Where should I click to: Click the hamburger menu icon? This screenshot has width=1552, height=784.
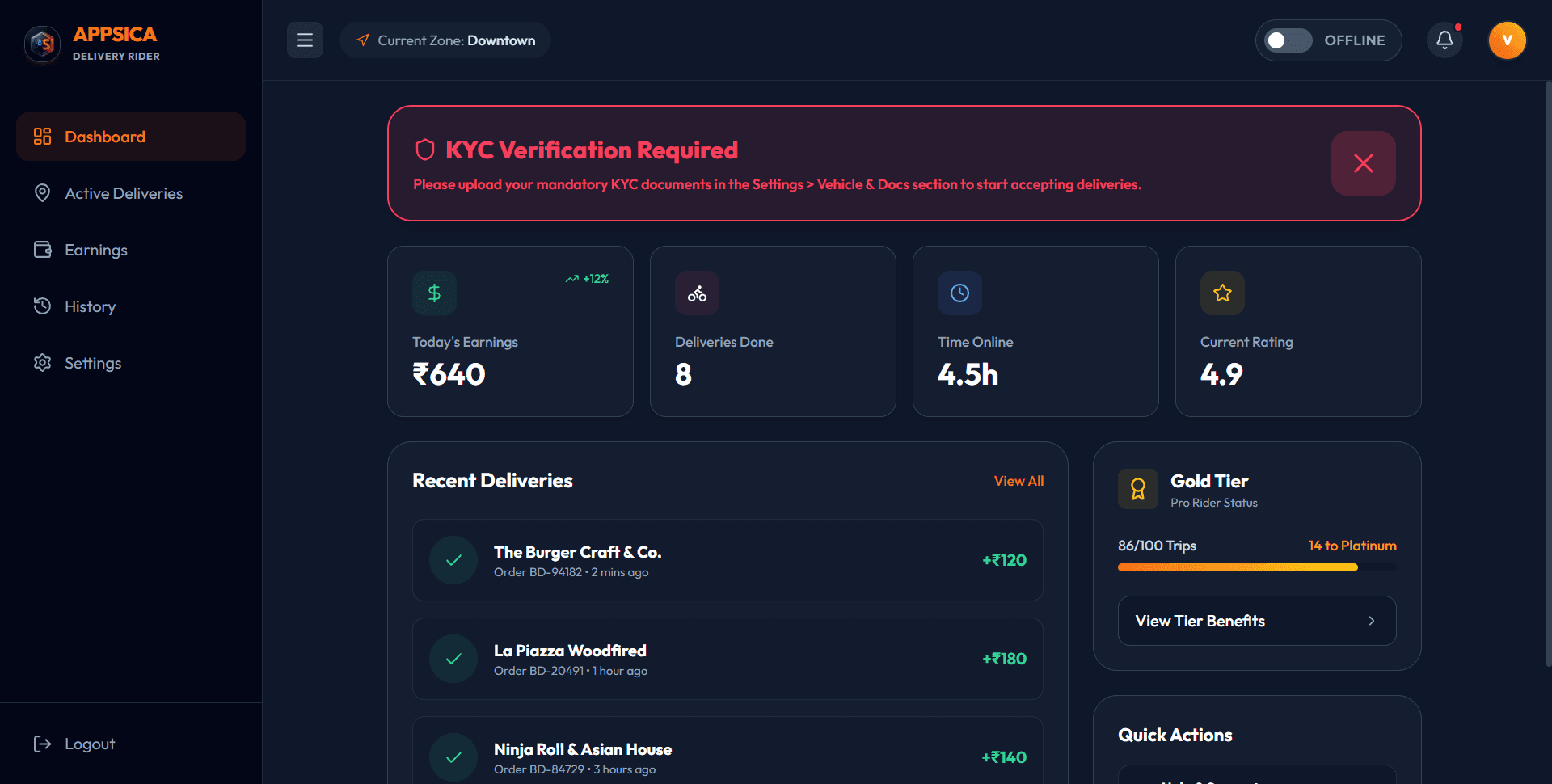click(x=305, y=40)
